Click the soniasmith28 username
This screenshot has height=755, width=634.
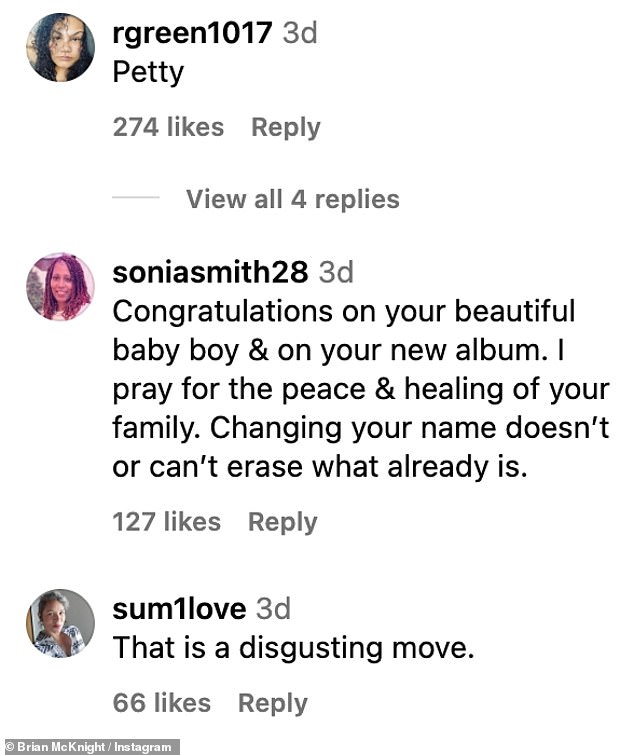coord(210,272)
